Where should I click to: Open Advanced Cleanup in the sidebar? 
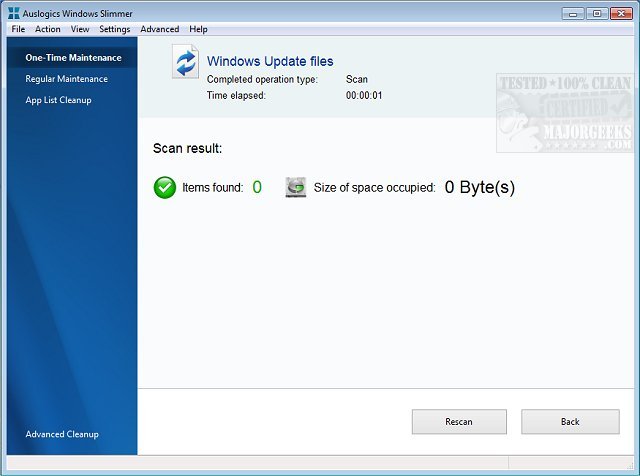(62, 434)
